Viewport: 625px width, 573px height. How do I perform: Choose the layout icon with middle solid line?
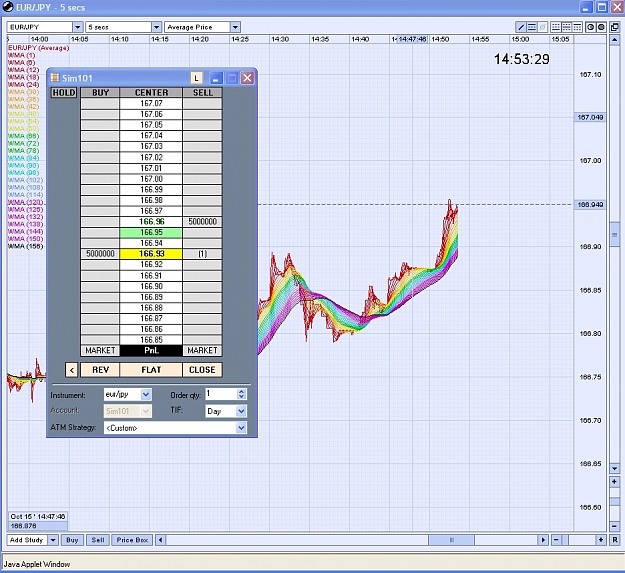[566, 27]
